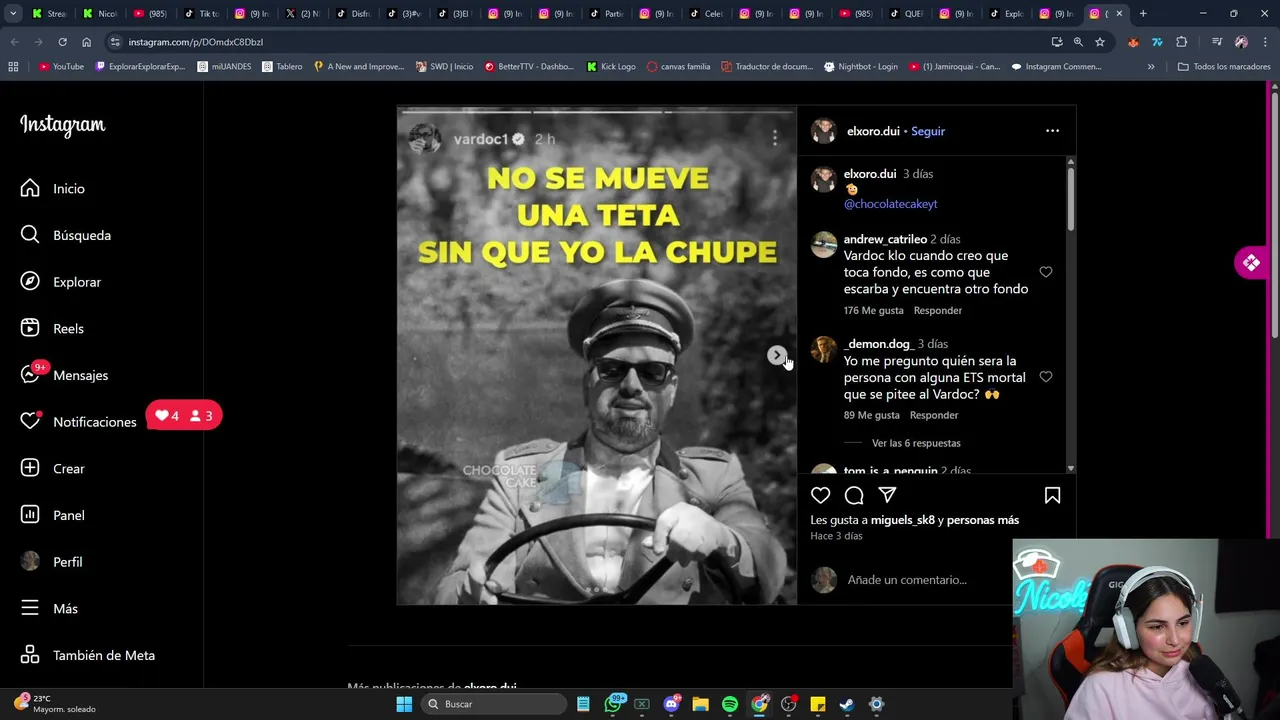Click the taskbar Buscar search box
Screen dimensions: 1280x720
[493, 704]
